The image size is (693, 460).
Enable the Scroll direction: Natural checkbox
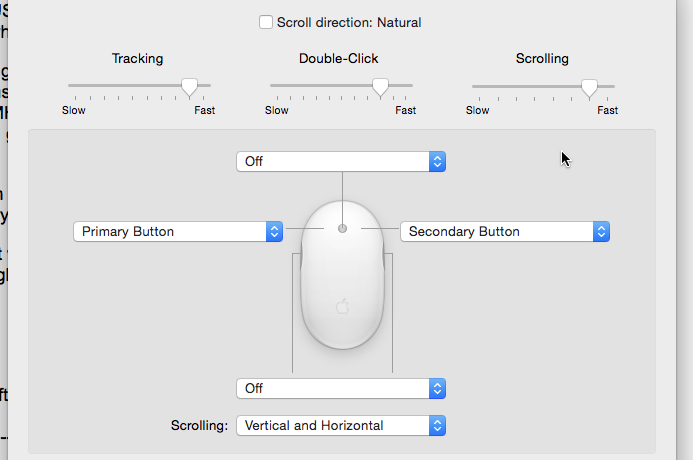tap(266, 22)
